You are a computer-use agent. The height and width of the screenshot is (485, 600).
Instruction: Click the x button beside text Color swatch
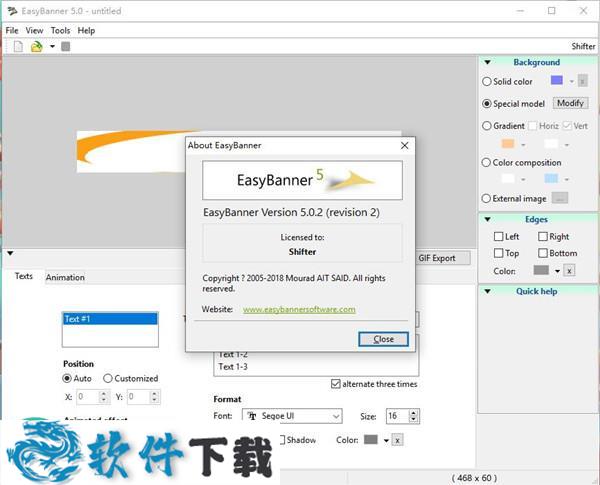coord(397,440)
